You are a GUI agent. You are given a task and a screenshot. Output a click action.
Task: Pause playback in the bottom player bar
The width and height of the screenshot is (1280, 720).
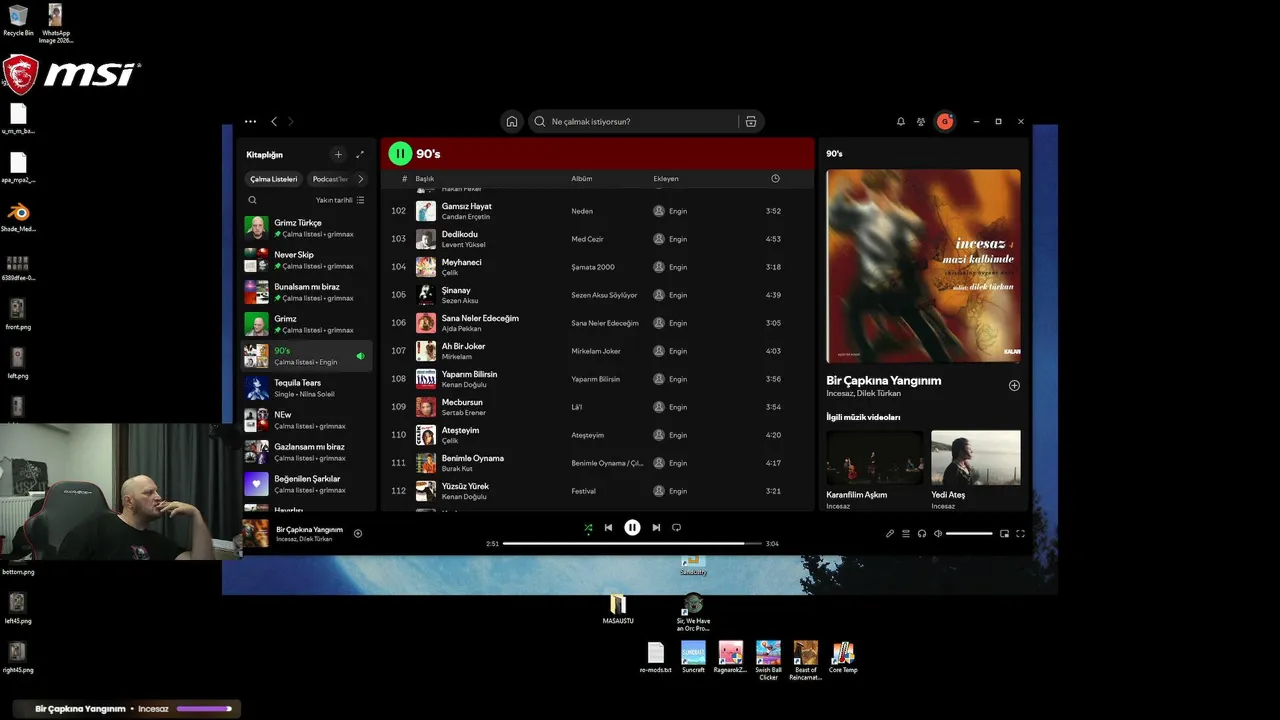632,527
